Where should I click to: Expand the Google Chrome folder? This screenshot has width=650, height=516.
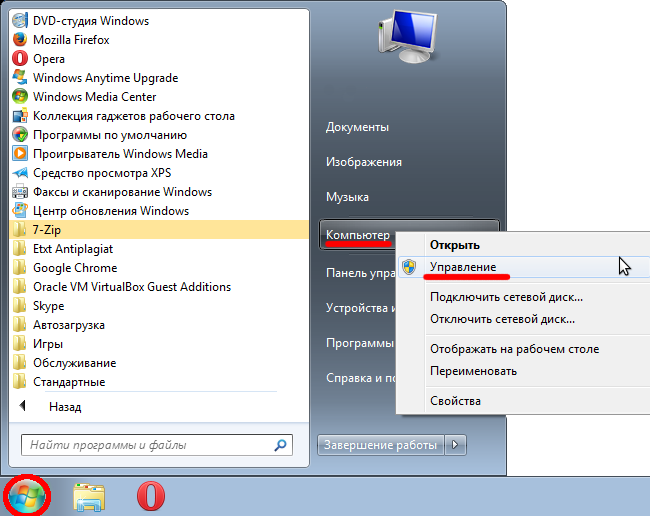click(159, 268)
